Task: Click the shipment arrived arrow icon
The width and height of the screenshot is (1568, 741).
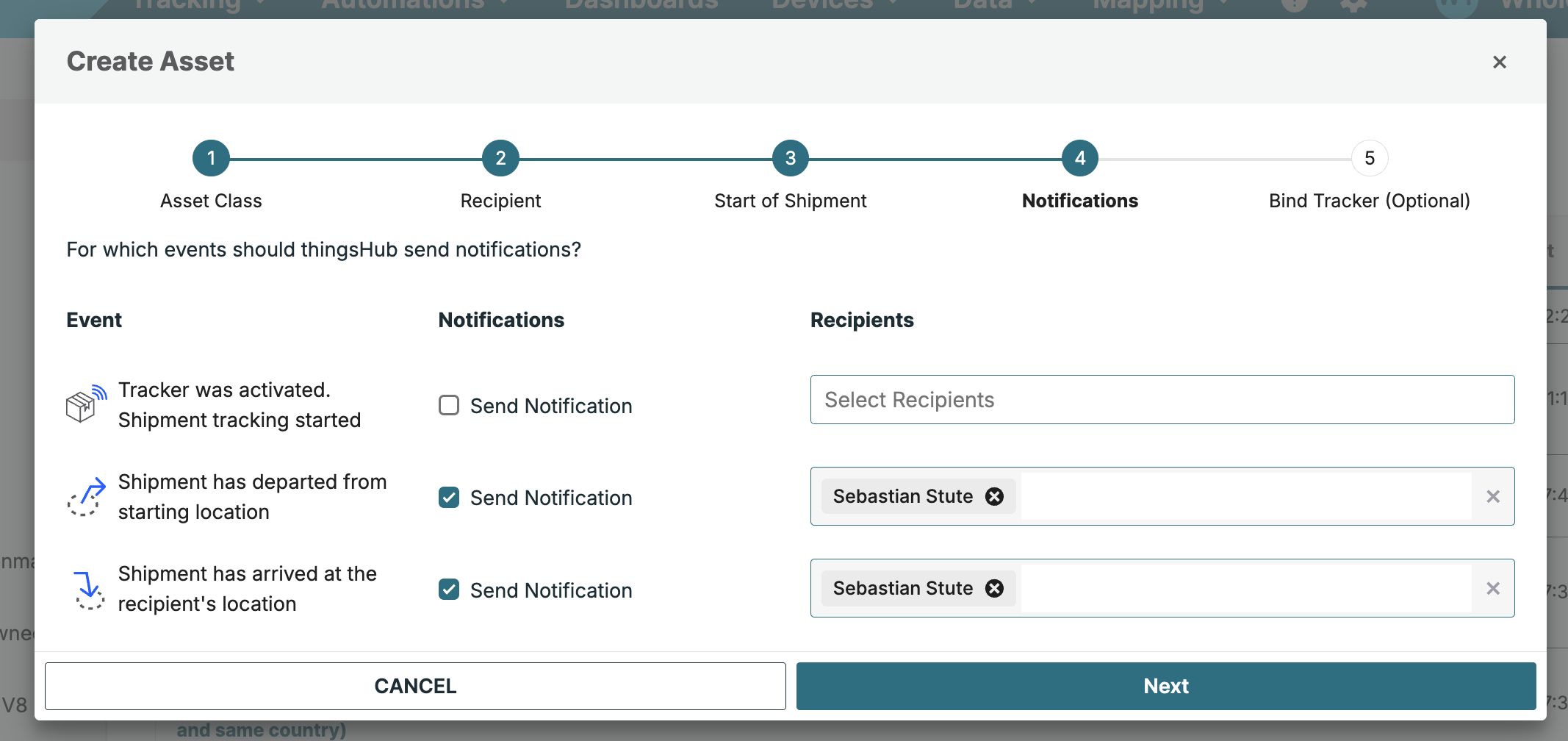Action: (x=89, y=590)
